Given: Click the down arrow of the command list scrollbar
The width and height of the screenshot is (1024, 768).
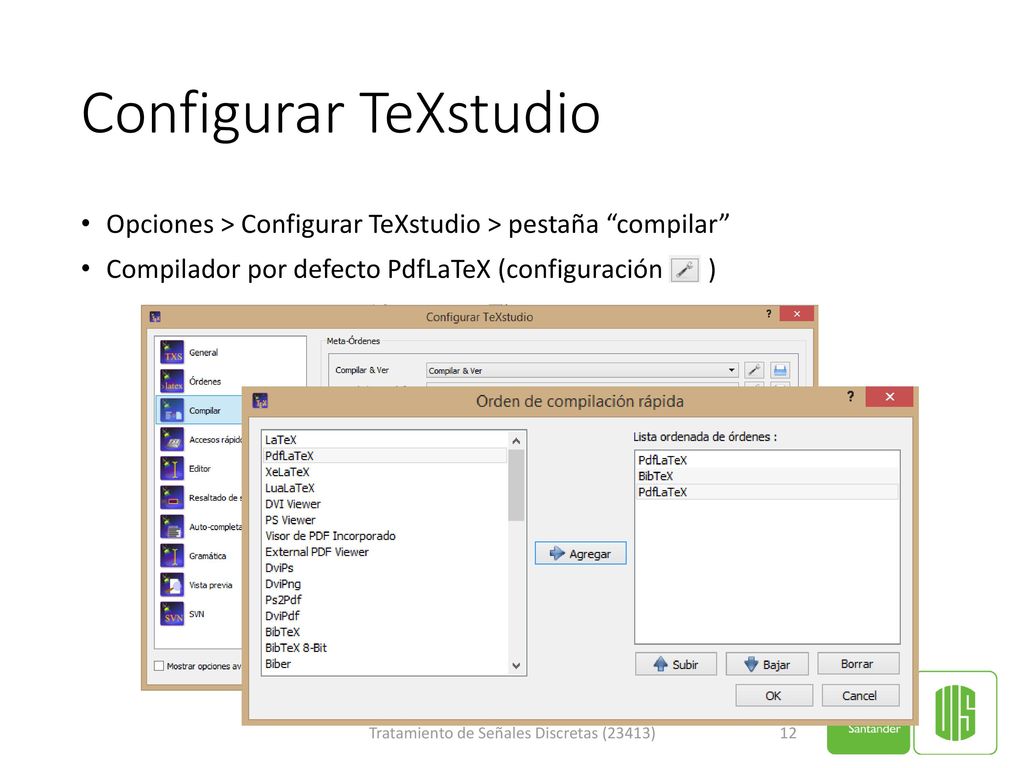Looking at the screenshot, I should point(516,665).
